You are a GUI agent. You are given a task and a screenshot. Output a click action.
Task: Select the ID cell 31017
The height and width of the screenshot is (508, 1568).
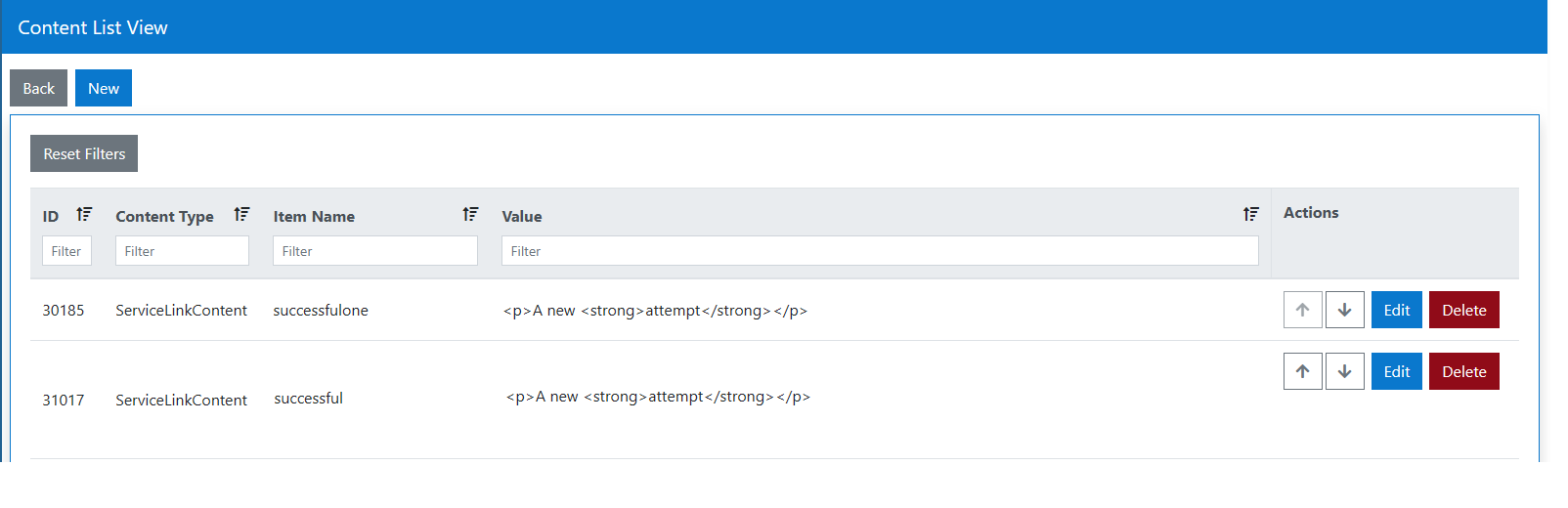[64, 401]
